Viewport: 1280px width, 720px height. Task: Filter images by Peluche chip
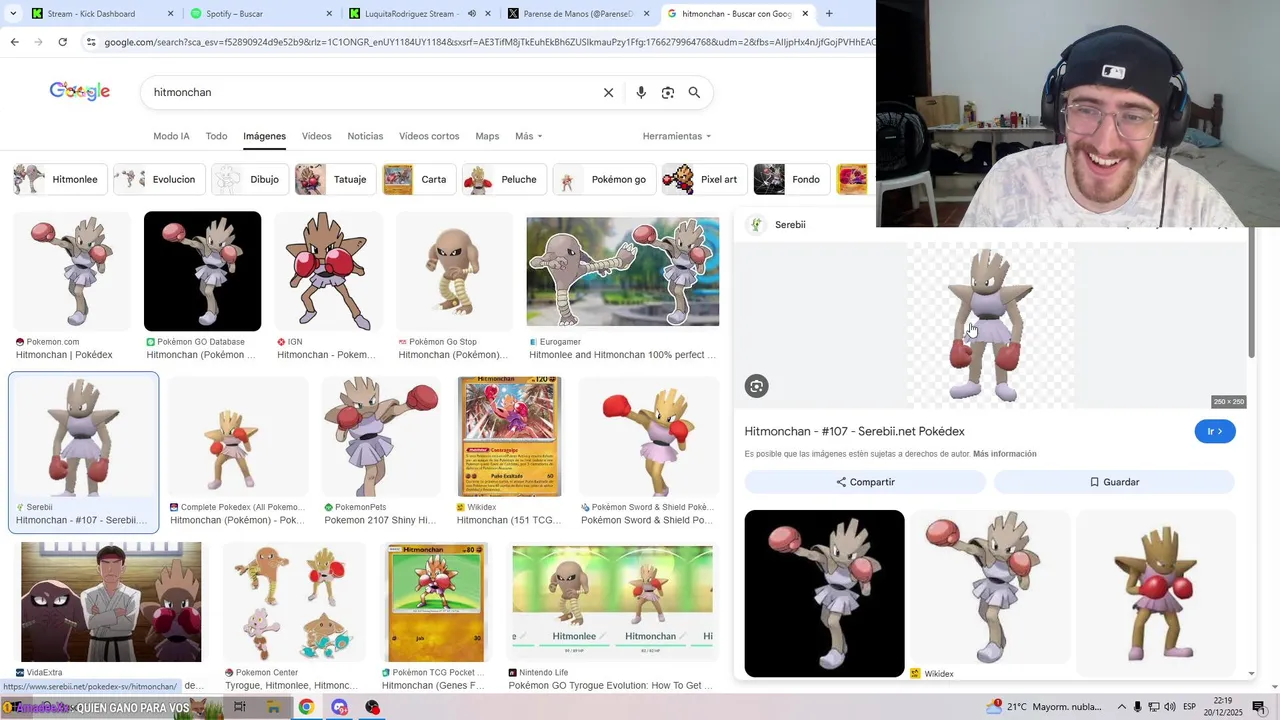[x=504, y=180]
